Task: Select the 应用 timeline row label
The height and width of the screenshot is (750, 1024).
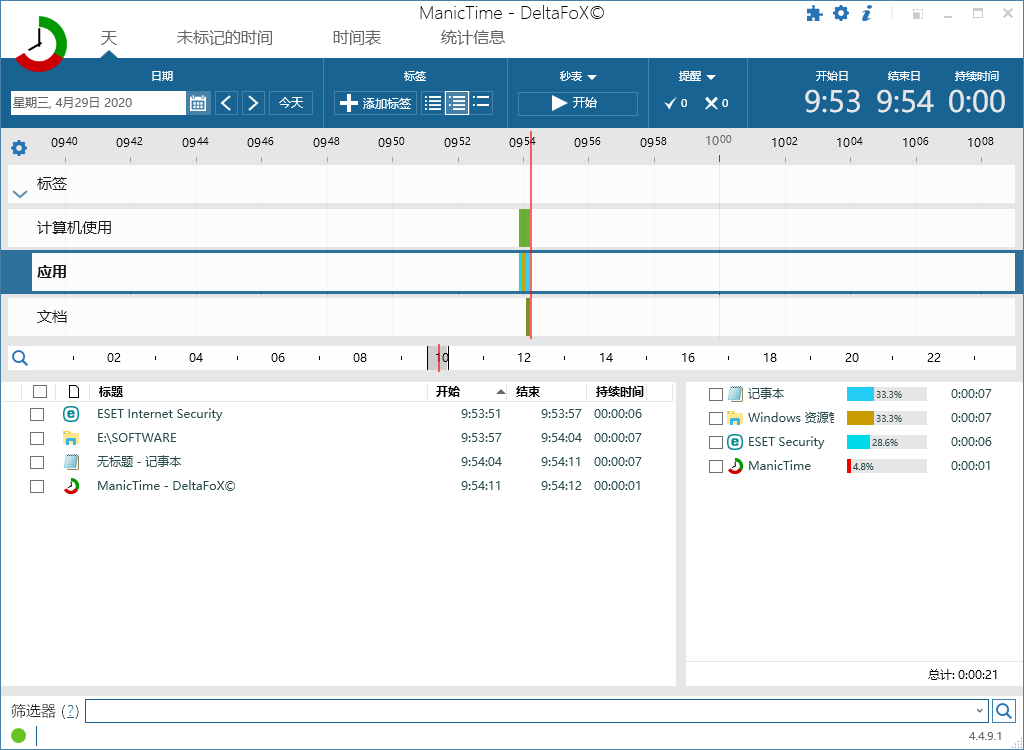Action: point(52,272)
